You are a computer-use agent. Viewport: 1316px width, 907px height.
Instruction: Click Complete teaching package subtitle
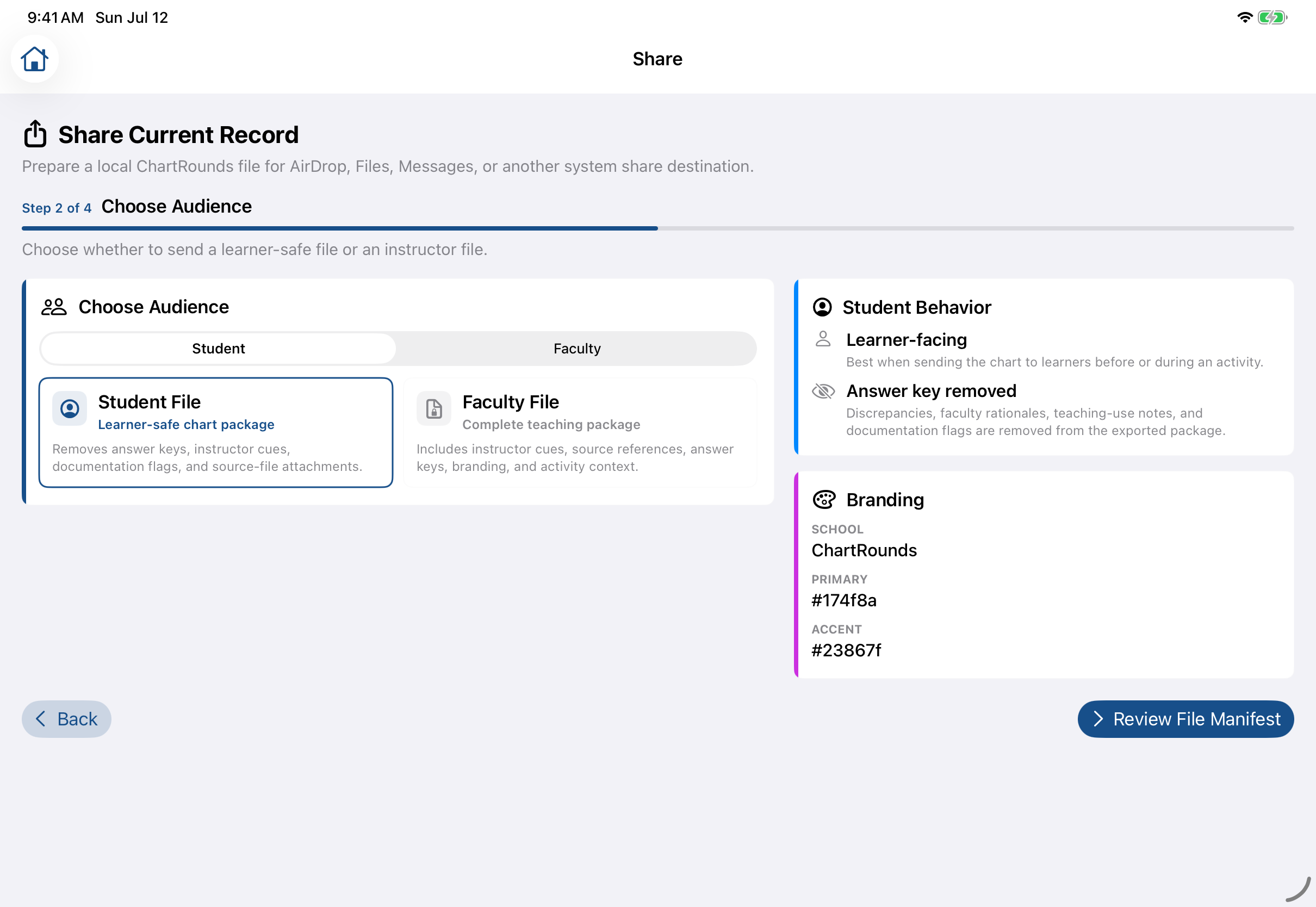click(x=551, y=425)
